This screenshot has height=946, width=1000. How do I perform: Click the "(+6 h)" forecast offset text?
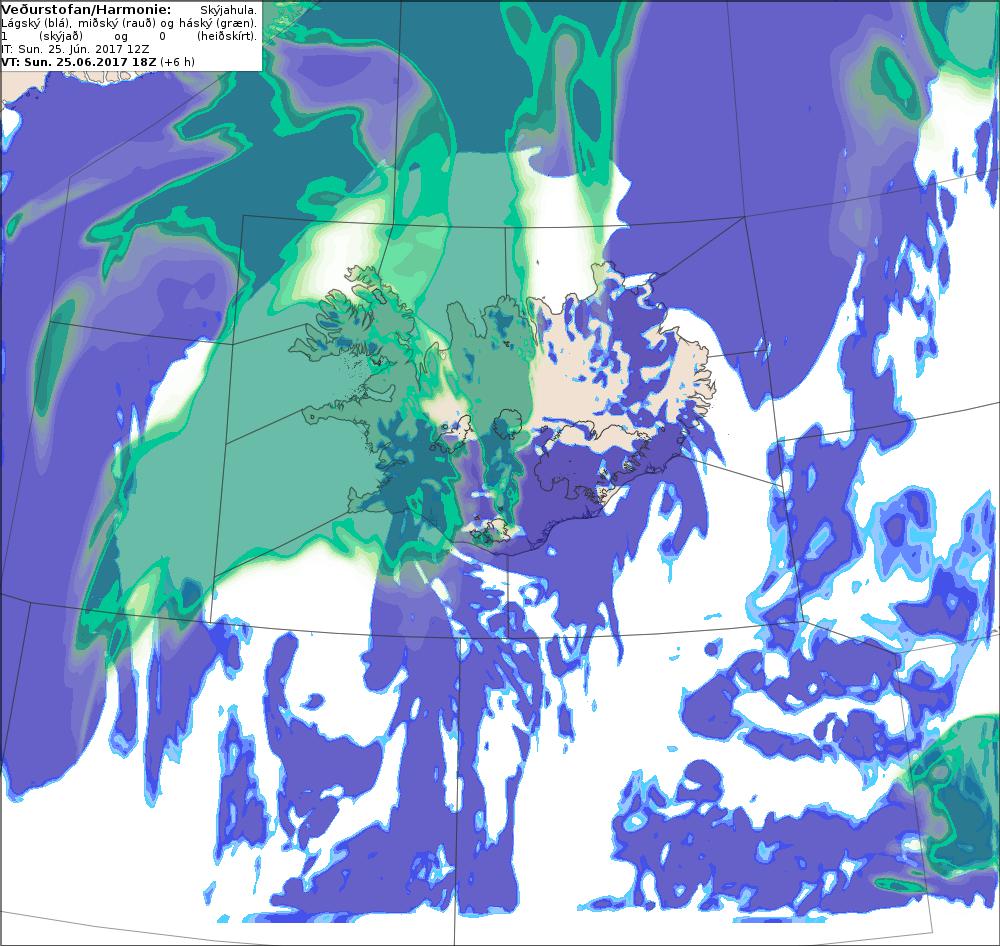(178, 62)
